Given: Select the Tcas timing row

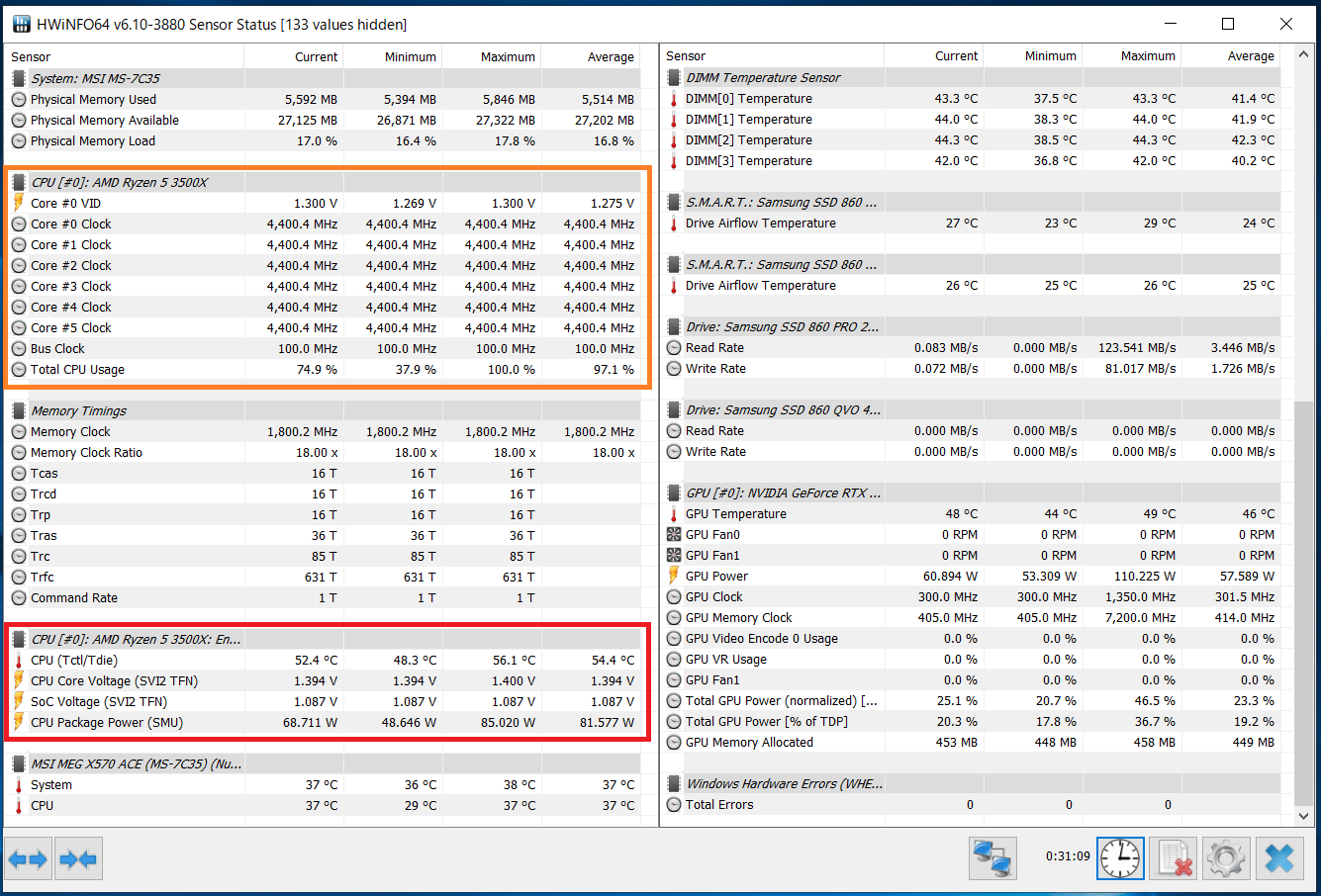Looking at the screenshot, I should pos(323,473).
